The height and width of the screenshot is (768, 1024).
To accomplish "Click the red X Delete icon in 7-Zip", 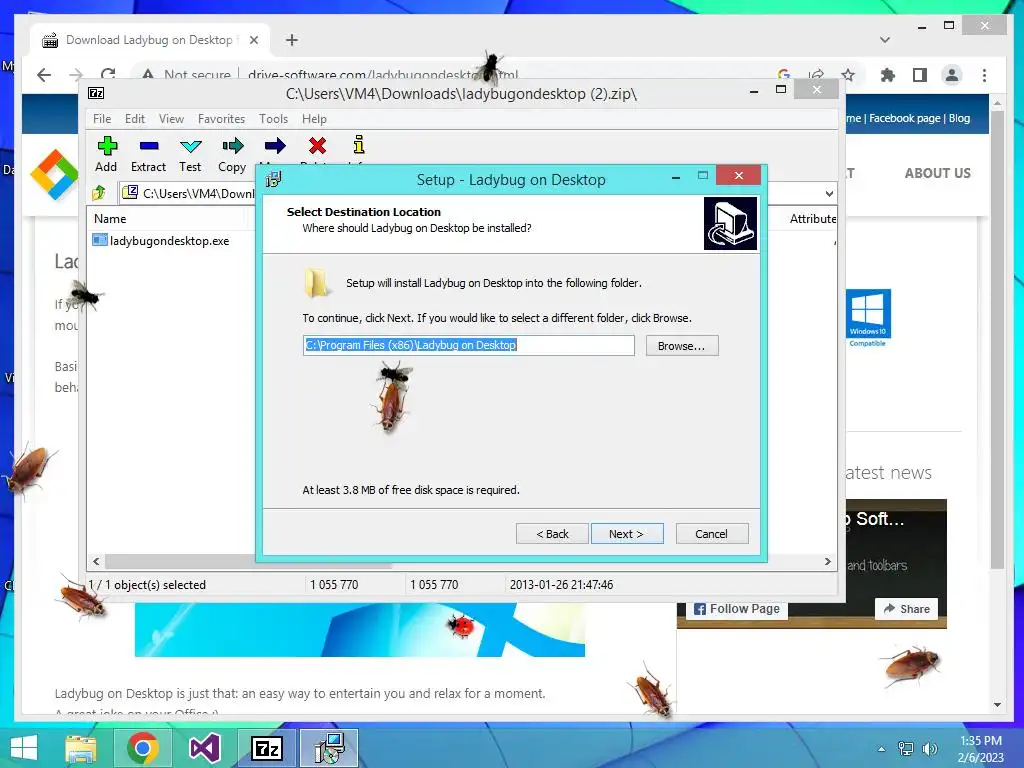I will (x=317, y=146).
